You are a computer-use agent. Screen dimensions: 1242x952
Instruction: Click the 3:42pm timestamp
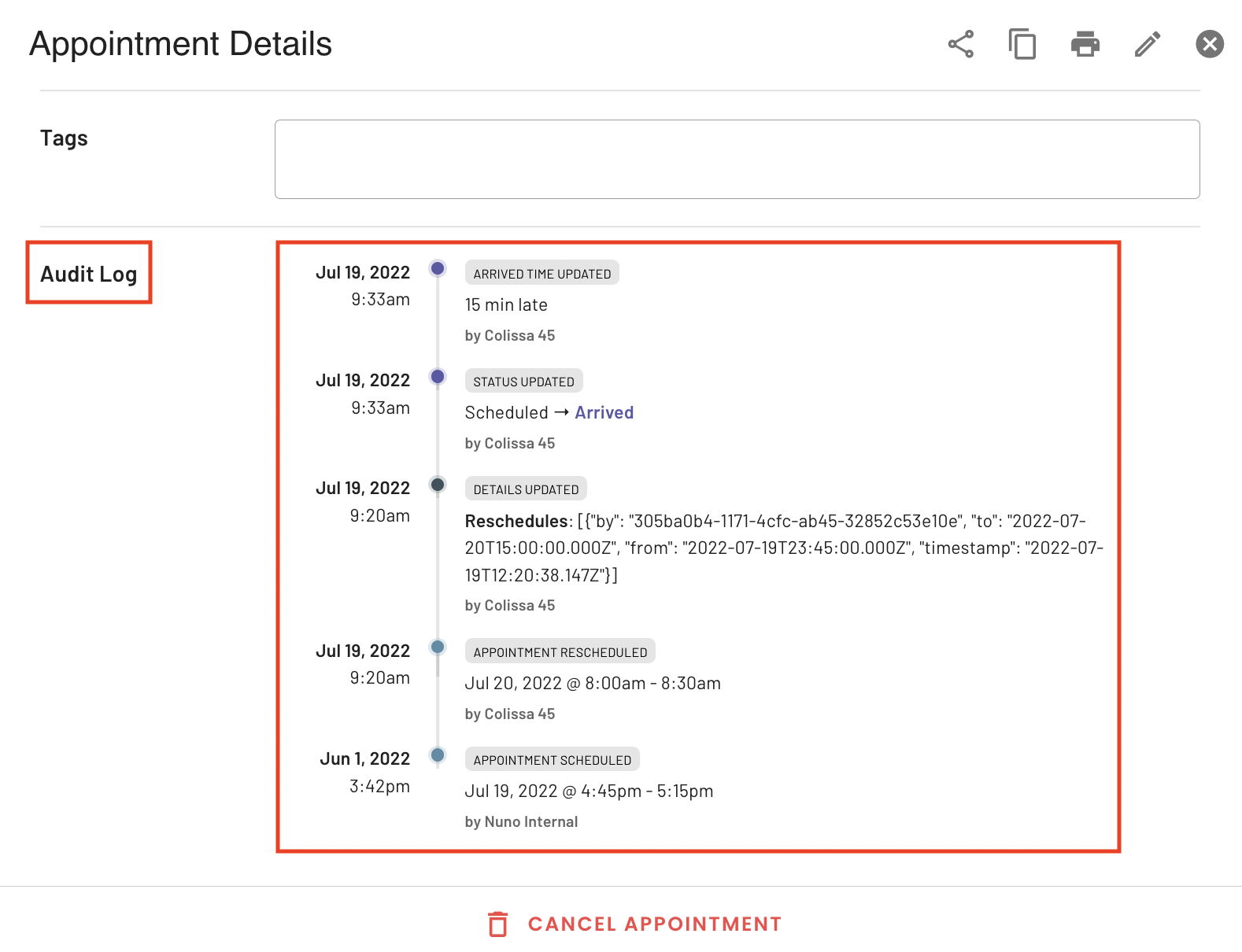point(379,786)
